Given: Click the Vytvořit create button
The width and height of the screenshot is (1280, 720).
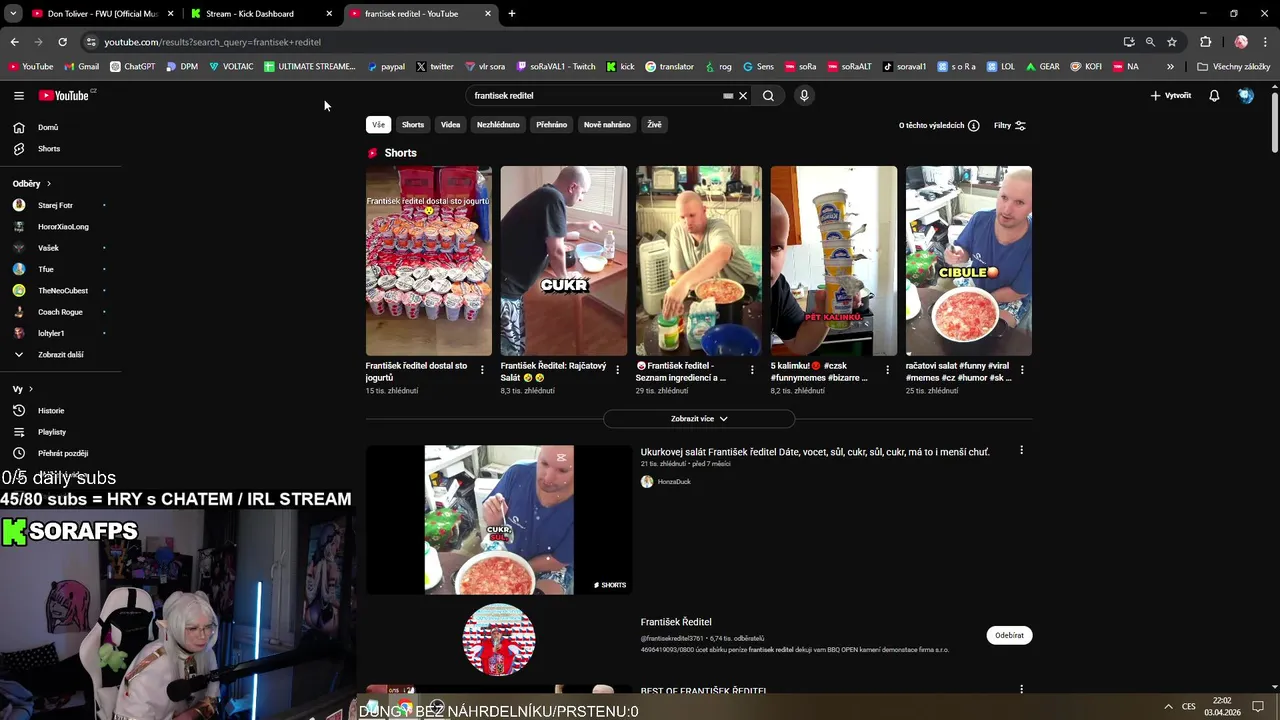Looking at the screenshot, I should pyautogui.click(x=1171, y=96).
